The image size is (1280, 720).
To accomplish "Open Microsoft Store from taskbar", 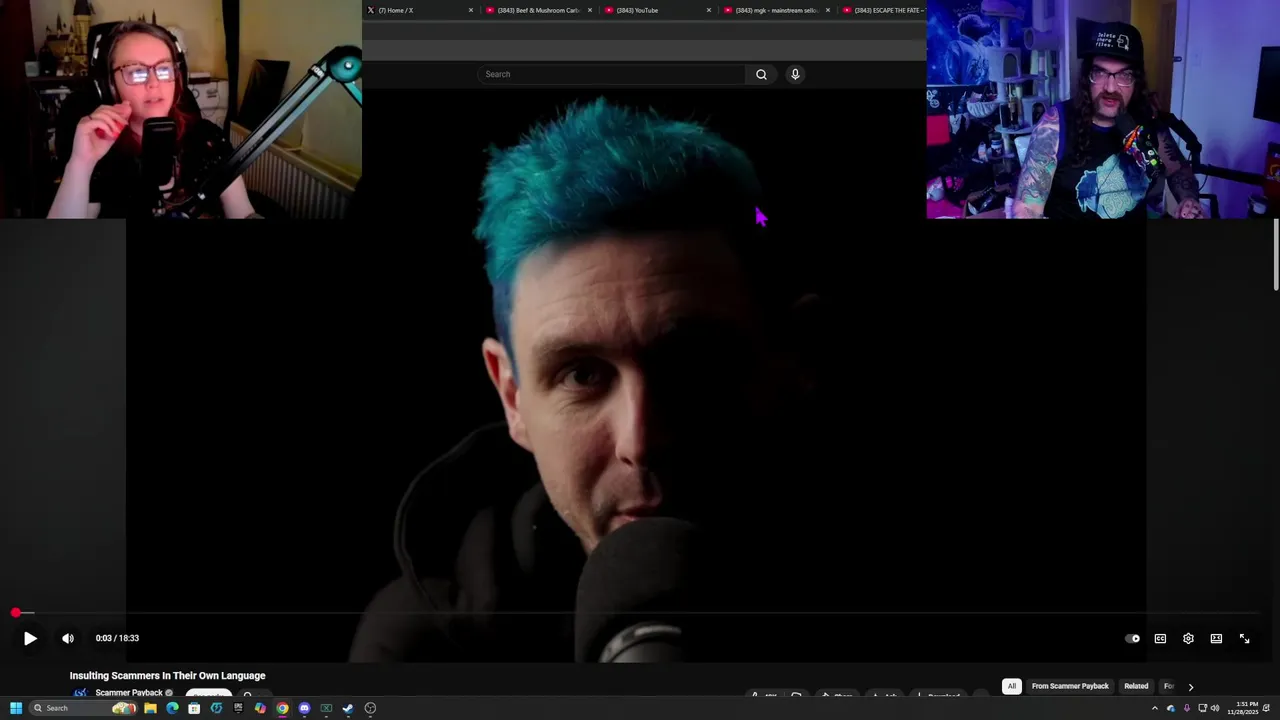I will 194,708.
